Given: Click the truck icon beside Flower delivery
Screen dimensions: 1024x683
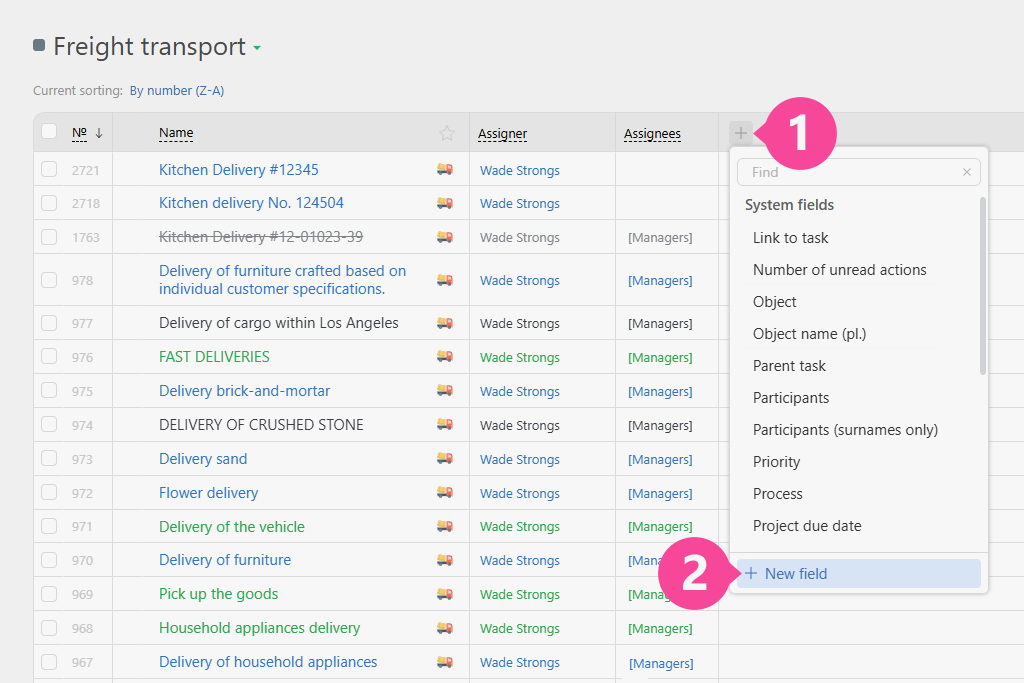Looking at the screenshot, I should click(445, 492).
